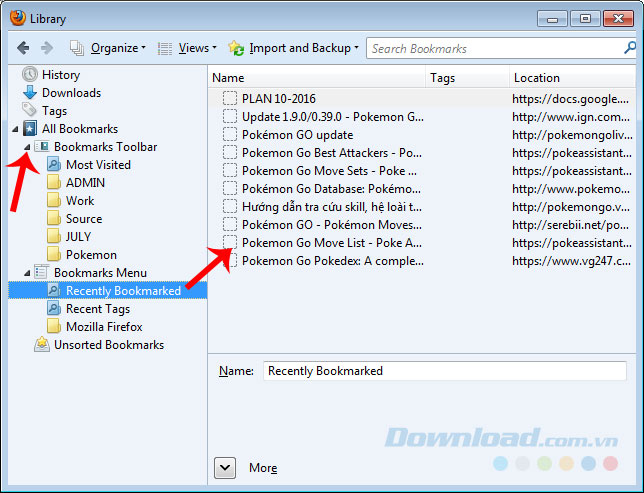644x493 pixels.
Task: Go forward with the right arrow button
Action: click(47, 48)
